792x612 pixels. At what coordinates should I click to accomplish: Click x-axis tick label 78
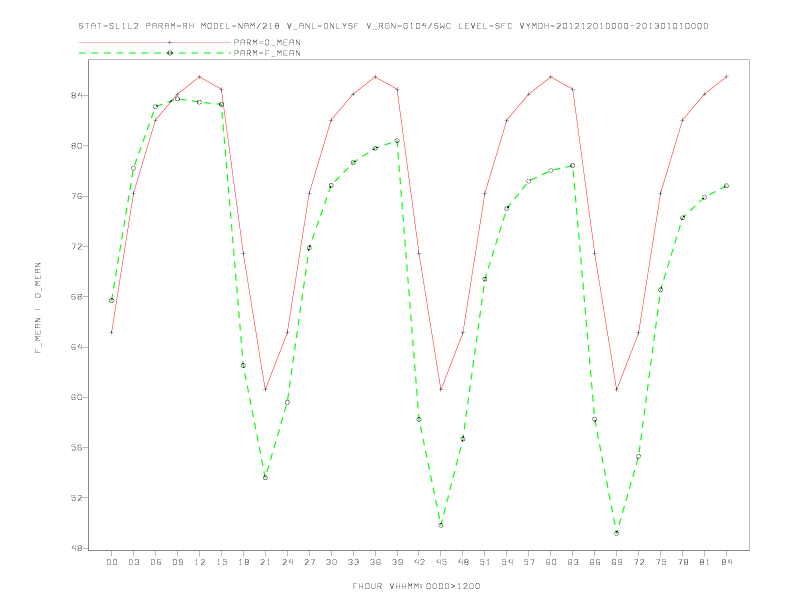[683, 562]
